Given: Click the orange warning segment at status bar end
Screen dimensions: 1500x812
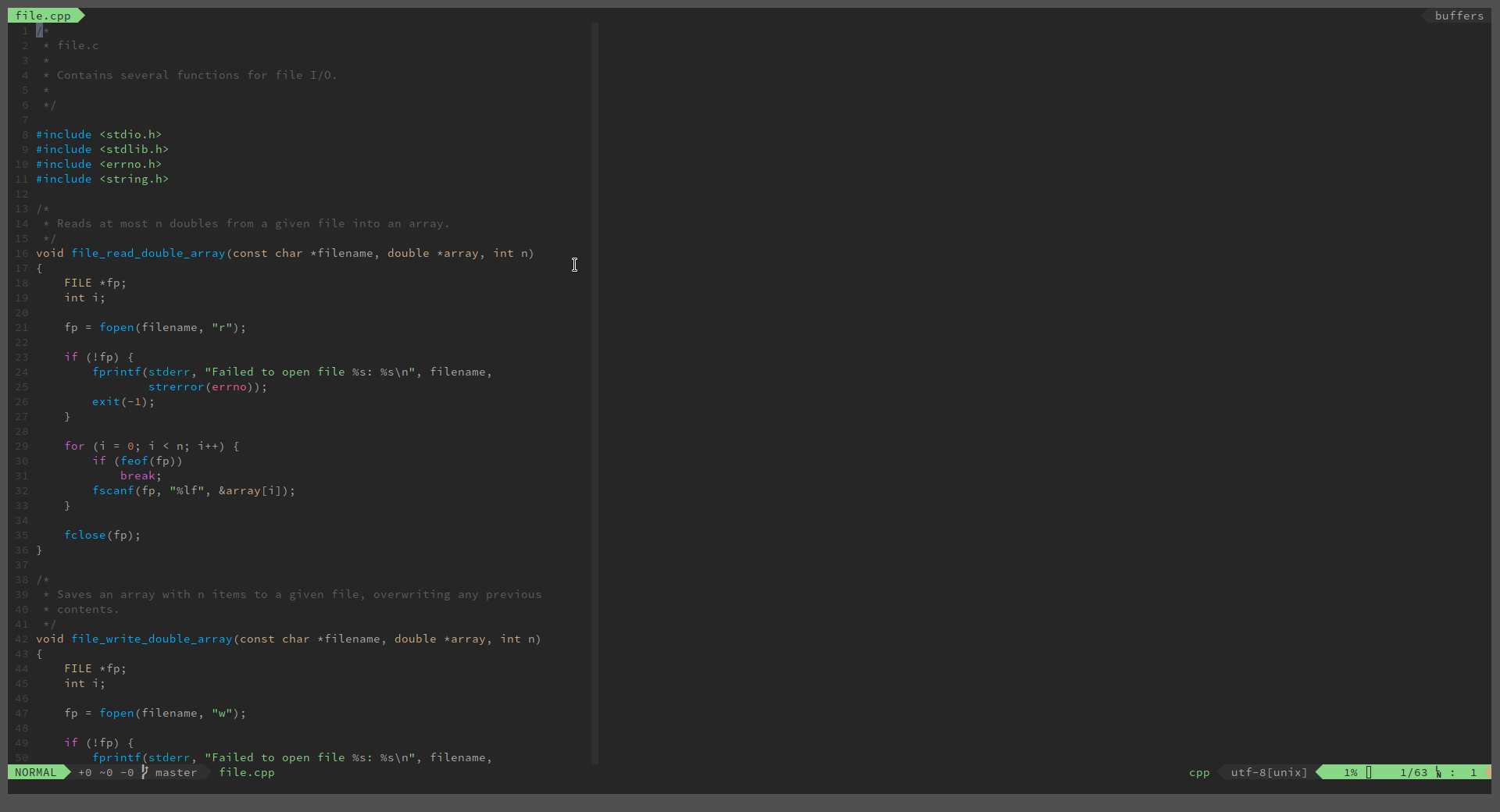Looking at the screenshot, I should (x=1487, y=772).
